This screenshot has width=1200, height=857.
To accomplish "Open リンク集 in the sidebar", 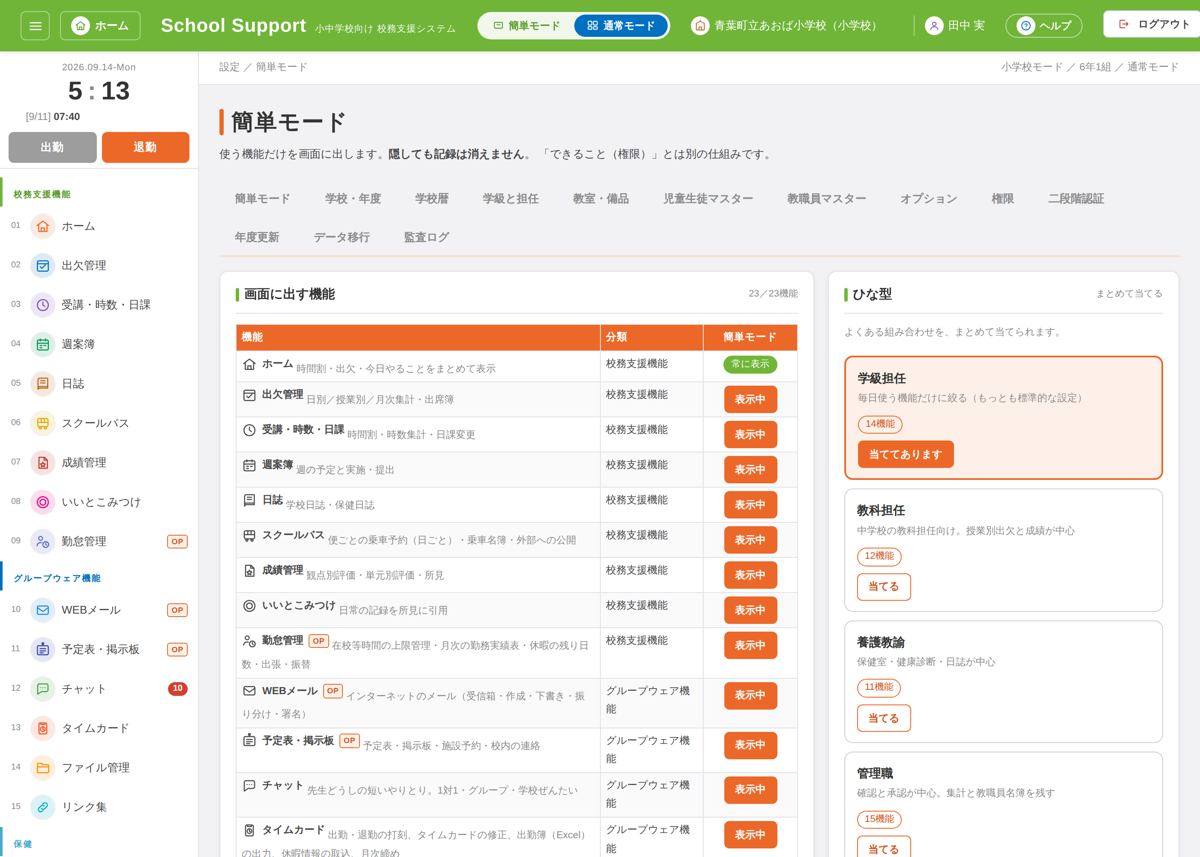I will click(99, 807).
